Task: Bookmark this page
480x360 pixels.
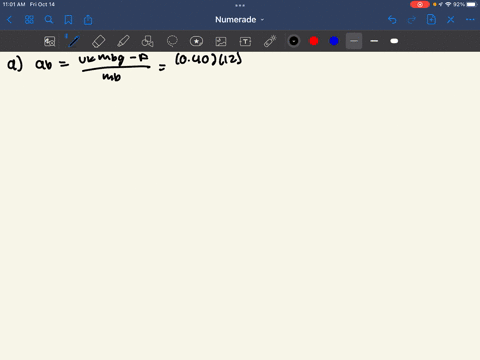Action: coord(68,20)
